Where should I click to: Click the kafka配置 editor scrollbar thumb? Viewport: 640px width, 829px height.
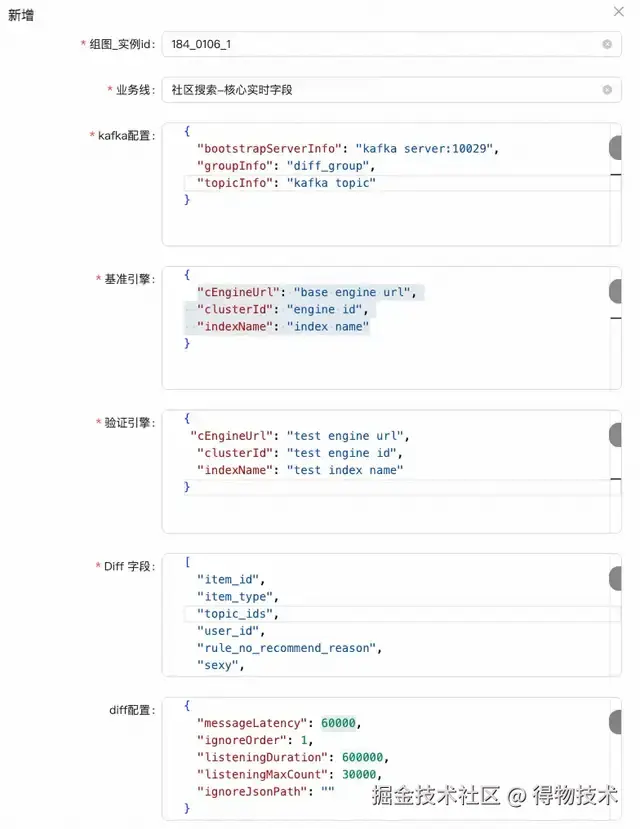[x=615, y=149]
